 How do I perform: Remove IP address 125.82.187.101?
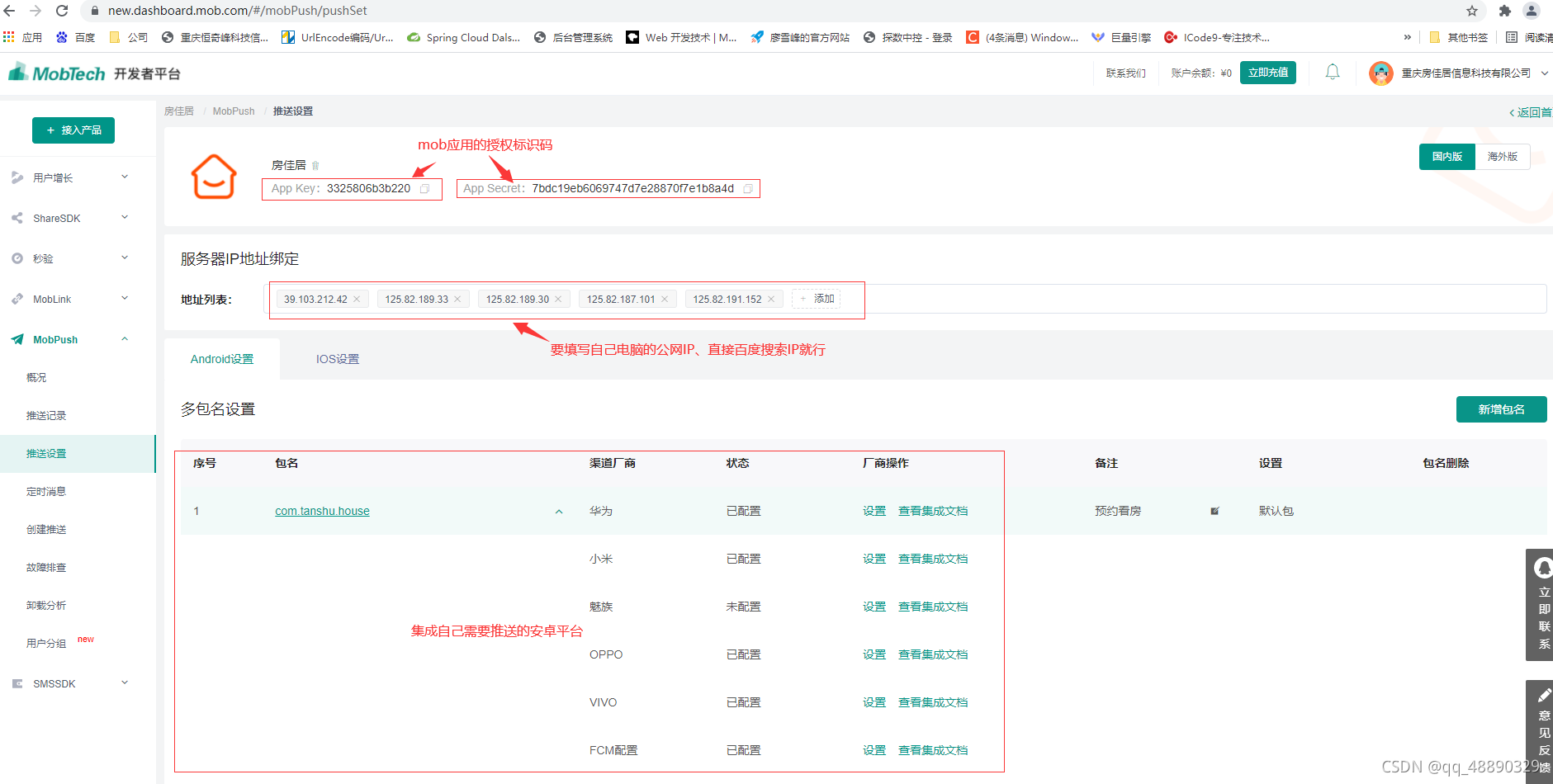[665, 300]
